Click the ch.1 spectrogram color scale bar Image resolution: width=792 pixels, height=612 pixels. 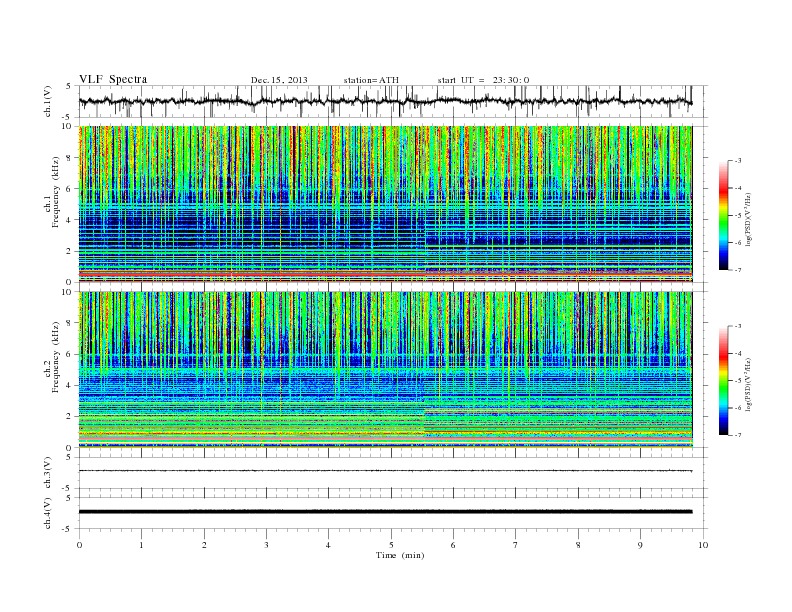[723, 215]
